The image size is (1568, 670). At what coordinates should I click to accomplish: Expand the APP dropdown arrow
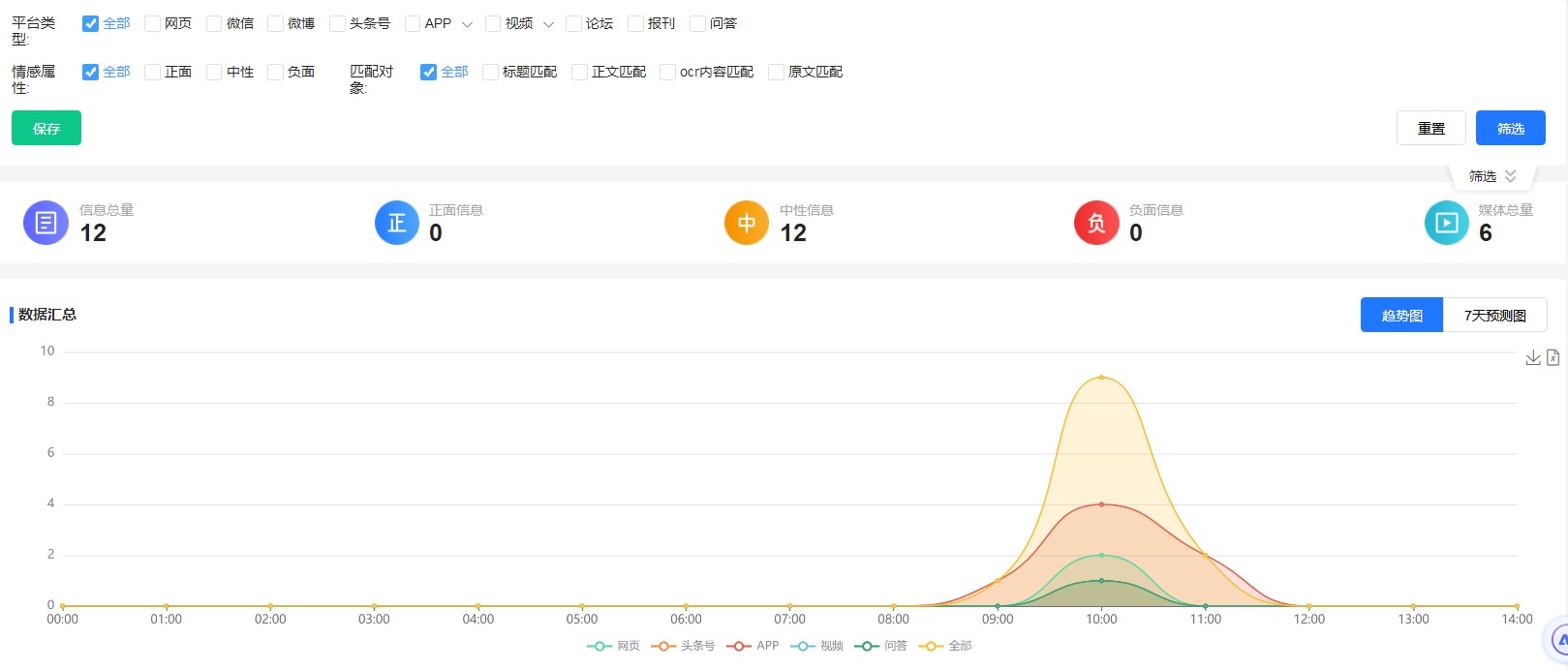pos(467,24)
